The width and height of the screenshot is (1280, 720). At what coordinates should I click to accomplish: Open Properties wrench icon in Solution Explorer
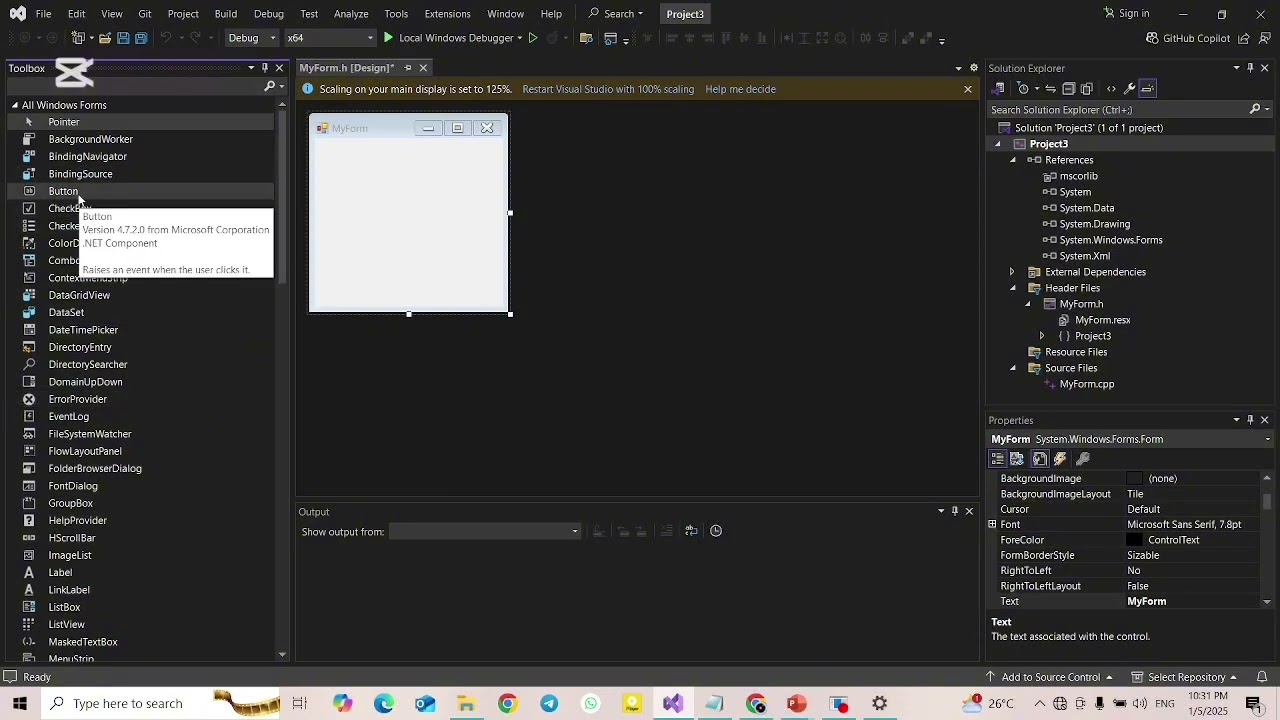1130,89
